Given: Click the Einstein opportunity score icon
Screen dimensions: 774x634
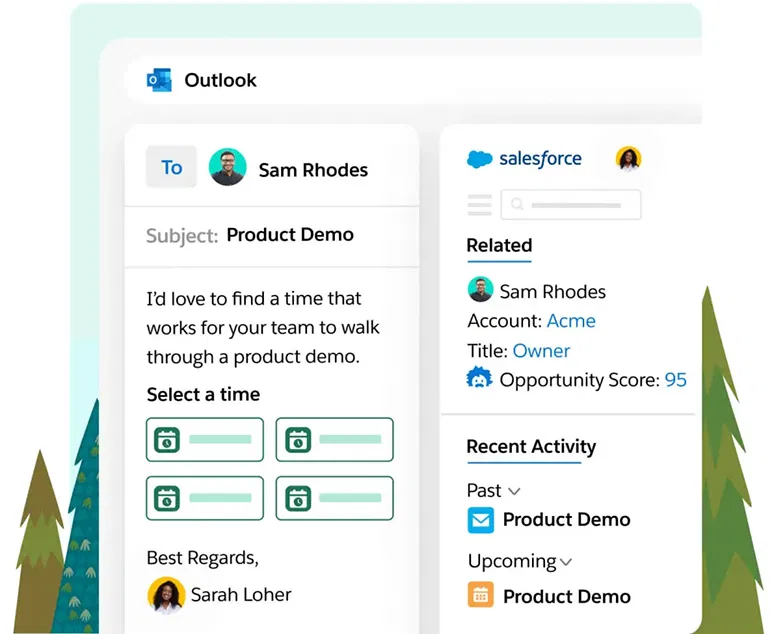Looking at the screenshot, I should 479,378.
